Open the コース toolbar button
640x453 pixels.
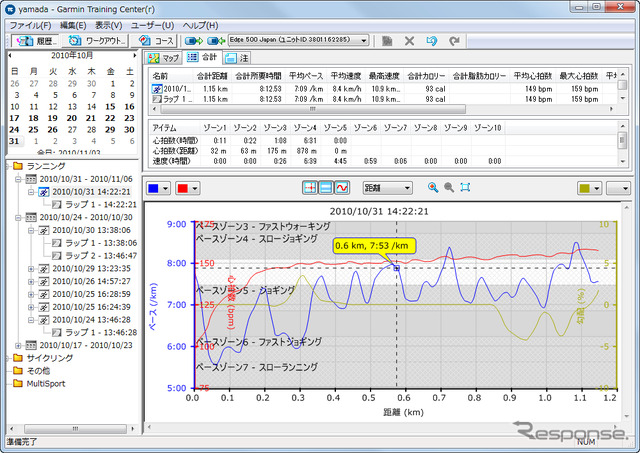pos(155,41)
